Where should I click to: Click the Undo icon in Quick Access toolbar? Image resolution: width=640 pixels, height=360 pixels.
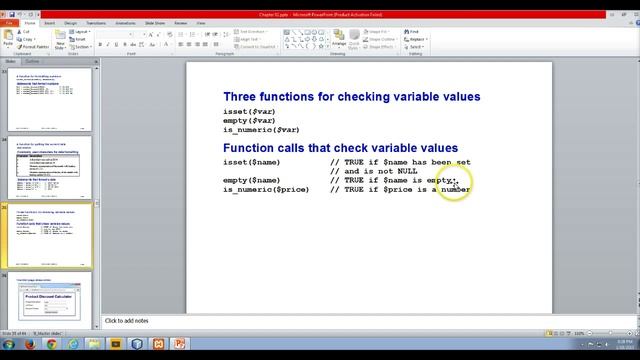tap(20, 15)
